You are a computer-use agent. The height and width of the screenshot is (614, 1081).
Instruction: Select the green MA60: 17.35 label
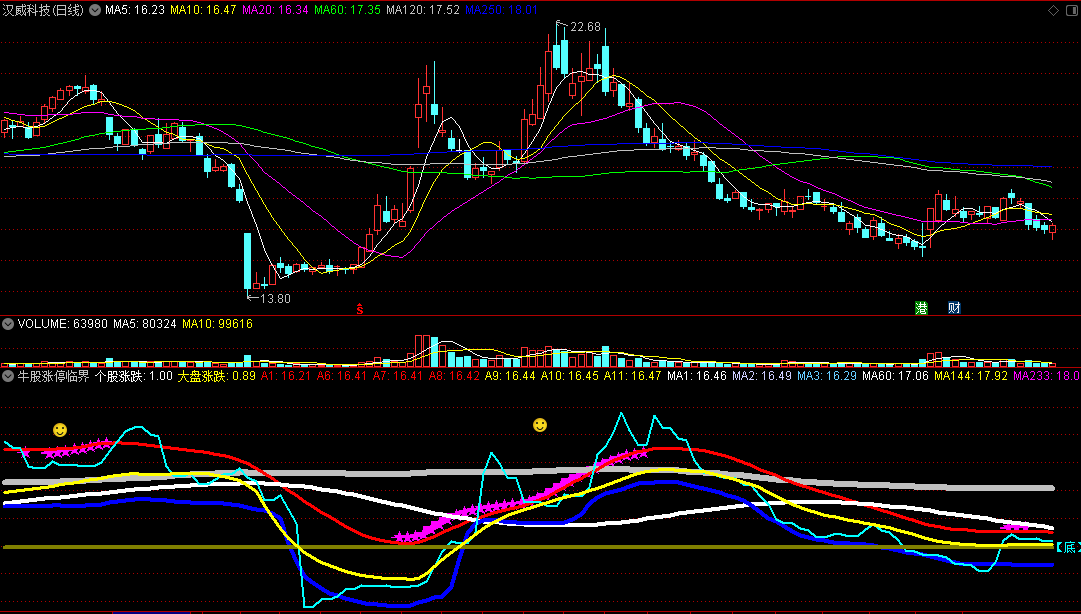(x=347, y=10)
